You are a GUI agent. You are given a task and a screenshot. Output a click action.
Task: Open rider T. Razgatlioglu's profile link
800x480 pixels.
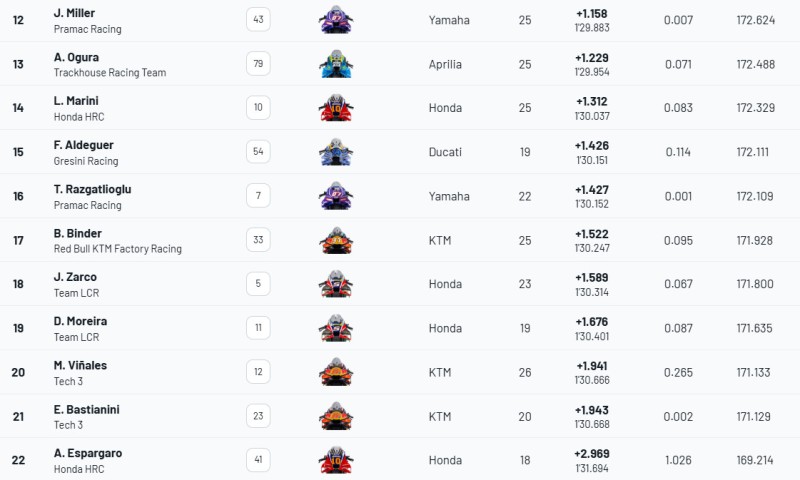pos(92,189)
